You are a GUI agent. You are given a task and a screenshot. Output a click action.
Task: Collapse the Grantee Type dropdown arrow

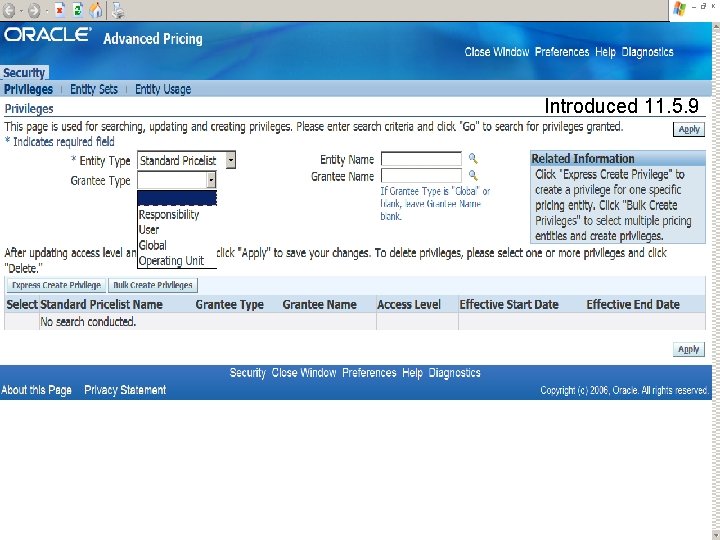(x=211, y=180)
